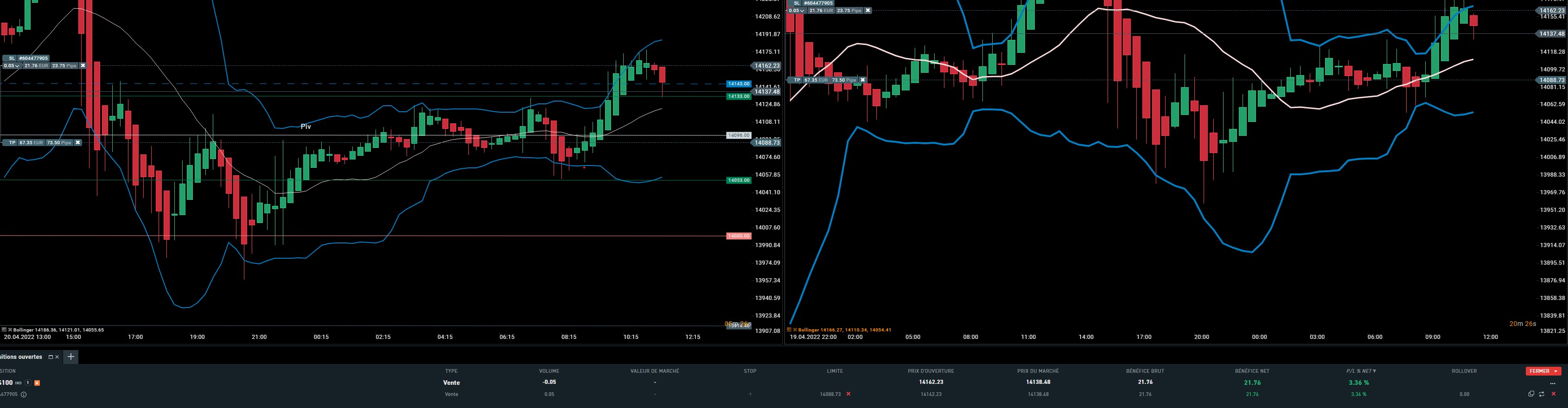Viewport: 1568px width, 408px height.
Task: Remove the take profit on the left chart
Action: coord(78,142)
